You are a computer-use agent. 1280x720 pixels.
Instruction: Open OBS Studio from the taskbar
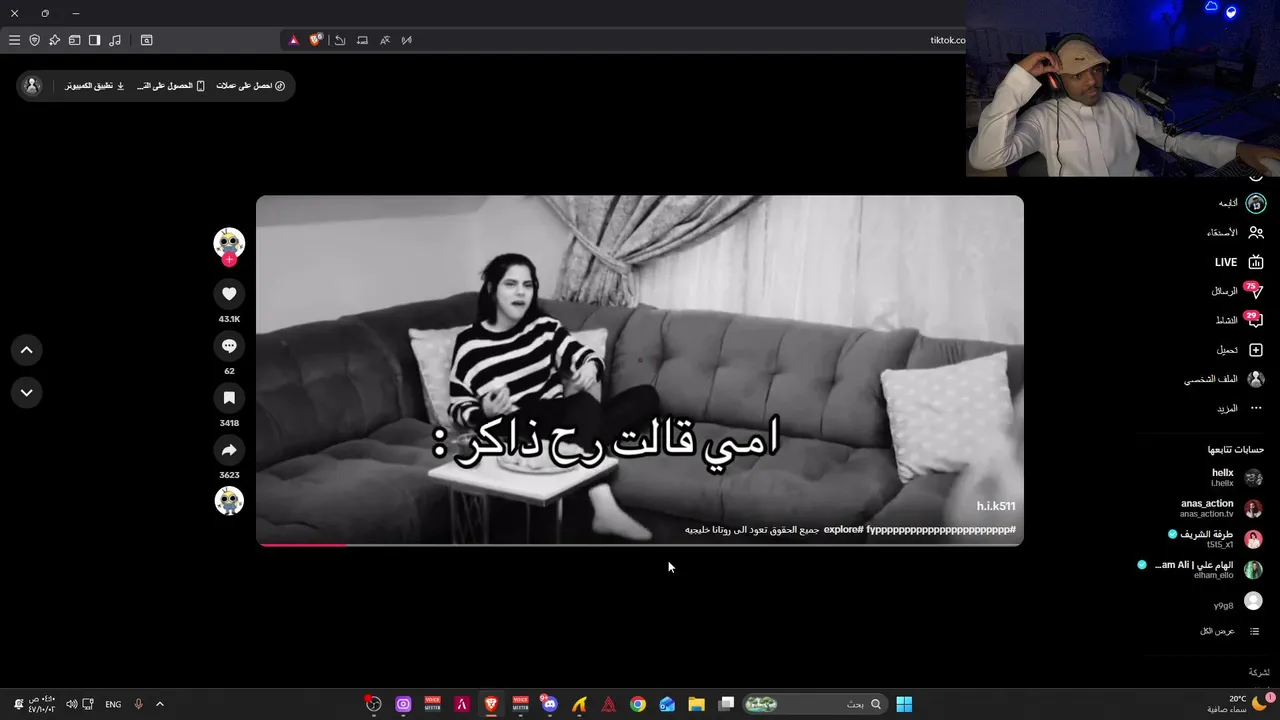click(x=373, y=704)
